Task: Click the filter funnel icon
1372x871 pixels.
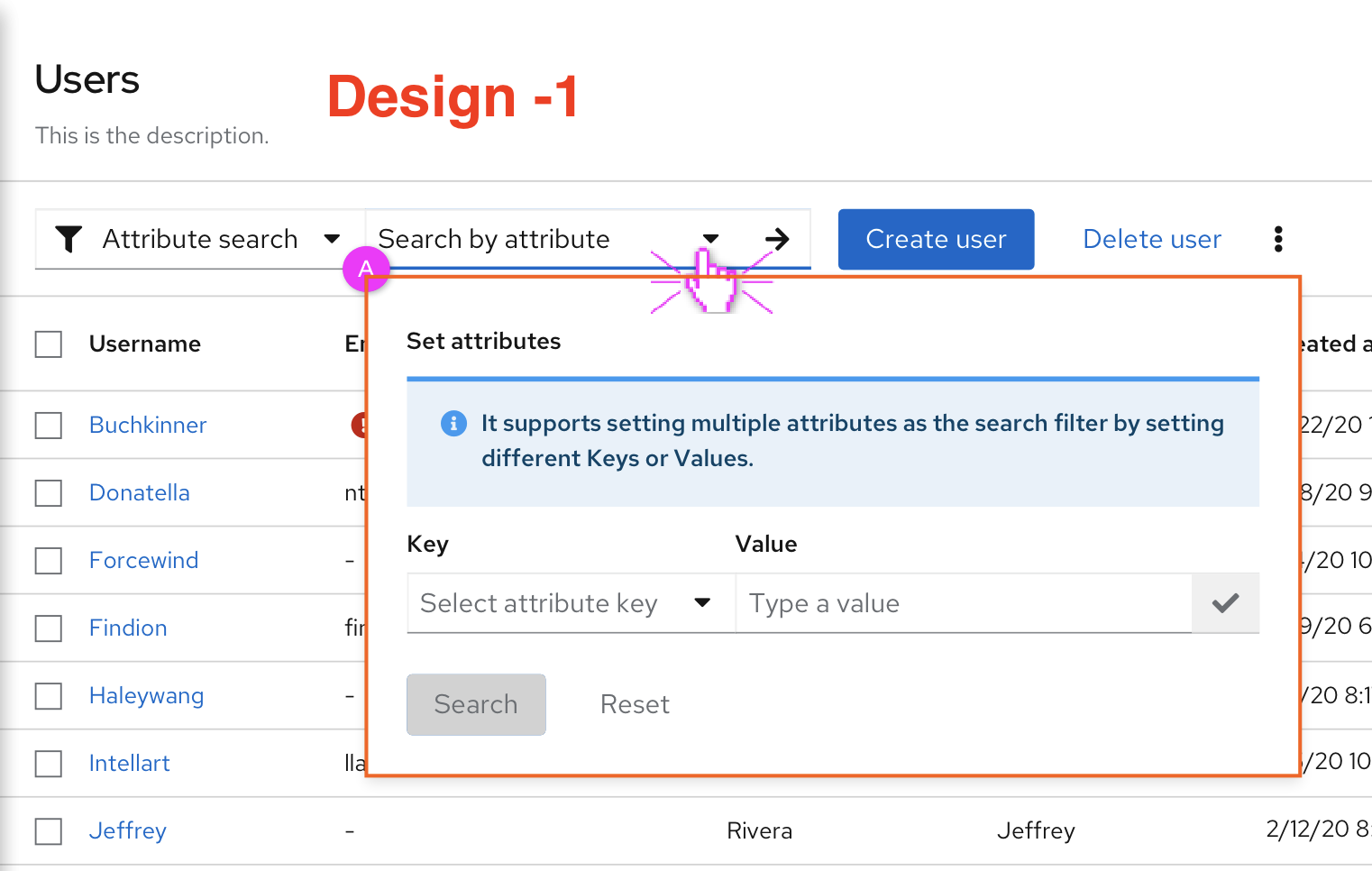Action: [x=69, y=239]
